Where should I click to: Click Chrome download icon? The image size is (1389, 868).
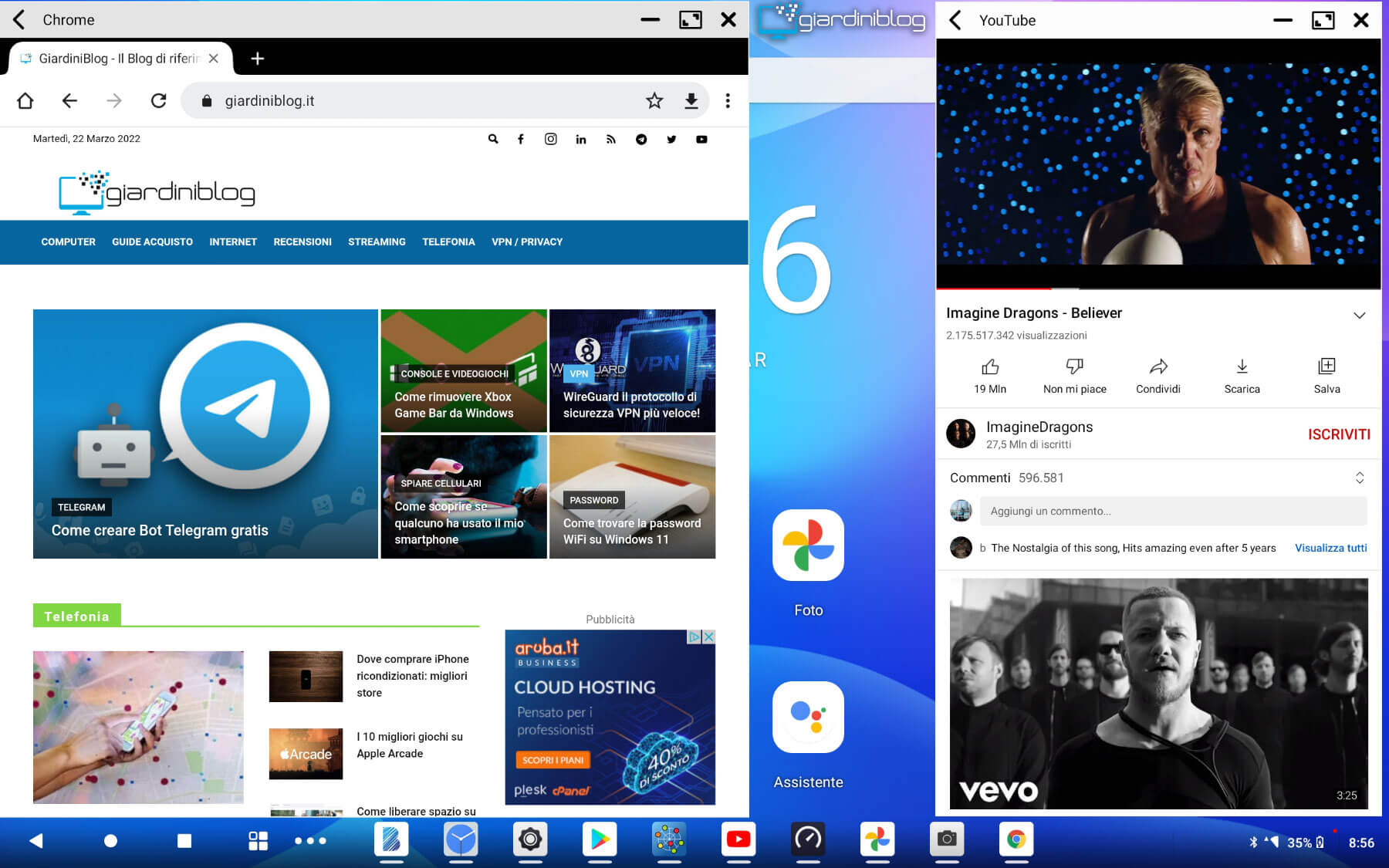691,101
